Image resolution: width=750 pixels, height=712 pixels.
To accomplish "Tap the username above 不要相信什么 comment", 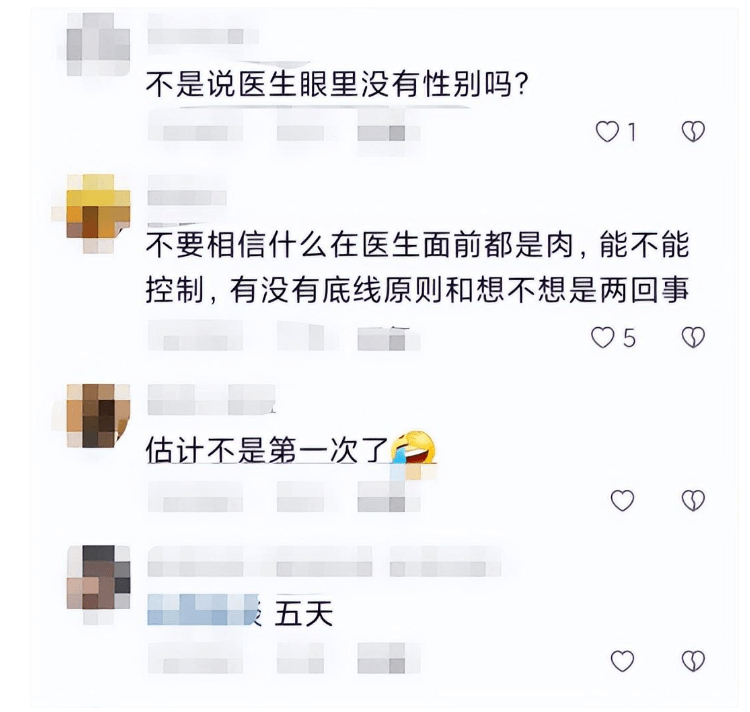I will (187, 197).
